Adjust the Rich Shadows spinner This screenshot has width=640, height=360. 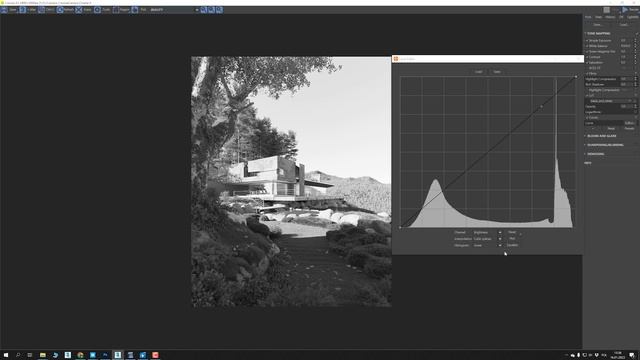[636, 84]
